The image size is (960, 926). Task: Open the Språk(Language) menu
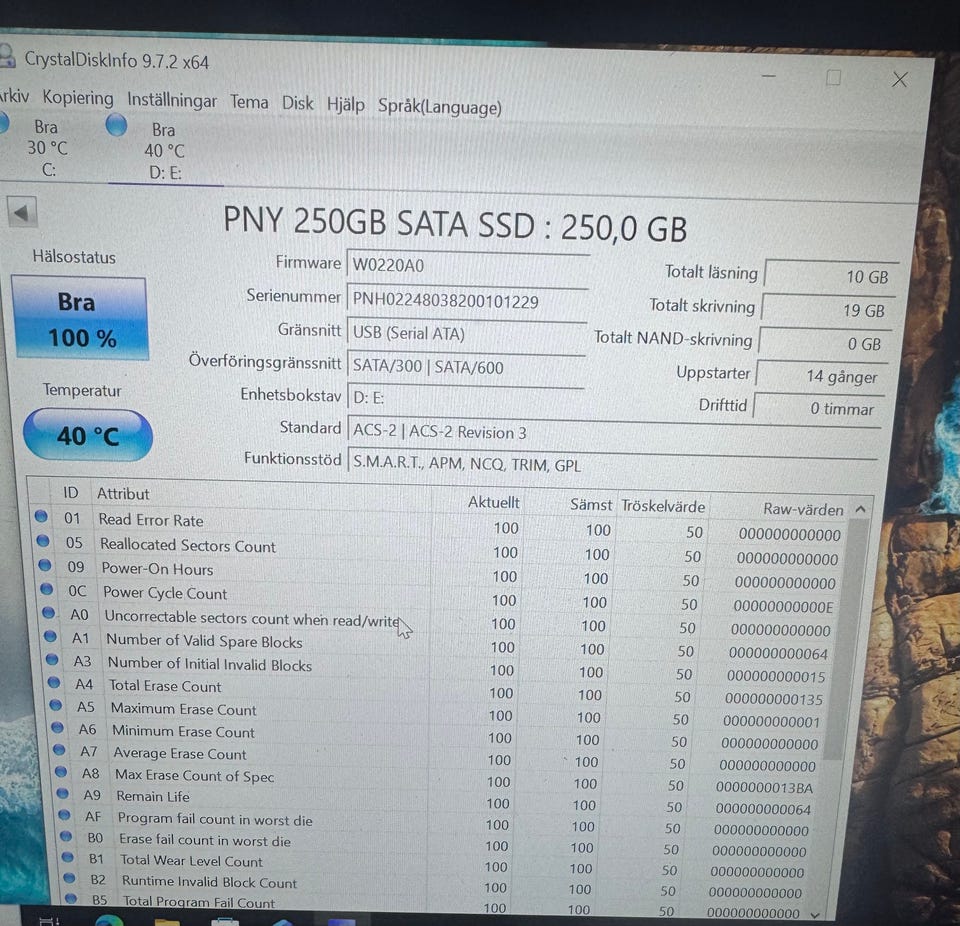440,107
